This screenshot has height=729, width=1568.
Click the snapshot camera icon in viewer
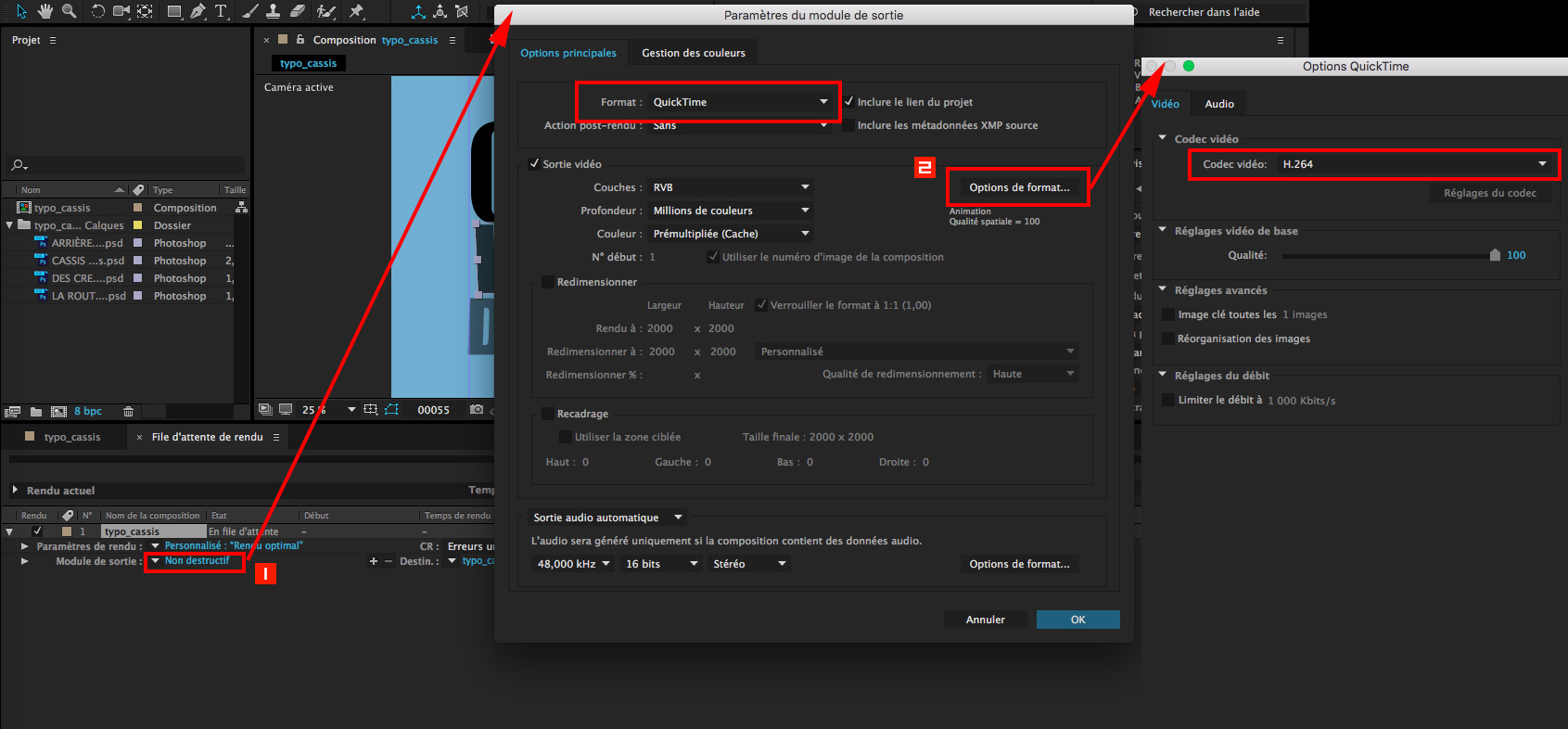(477, 410)
